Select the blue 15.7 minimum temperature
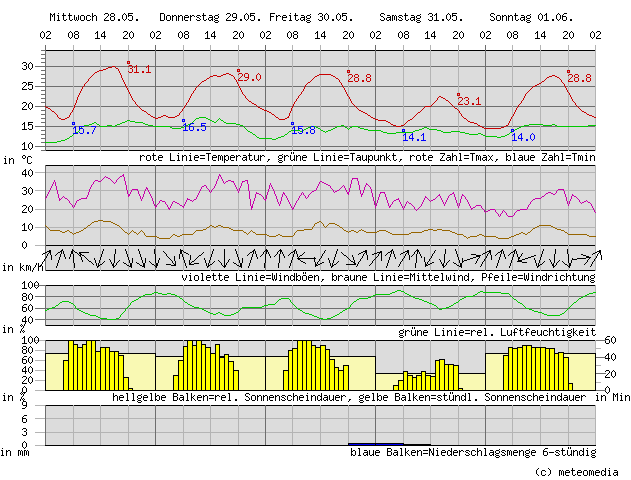 (x=84, y=131)
